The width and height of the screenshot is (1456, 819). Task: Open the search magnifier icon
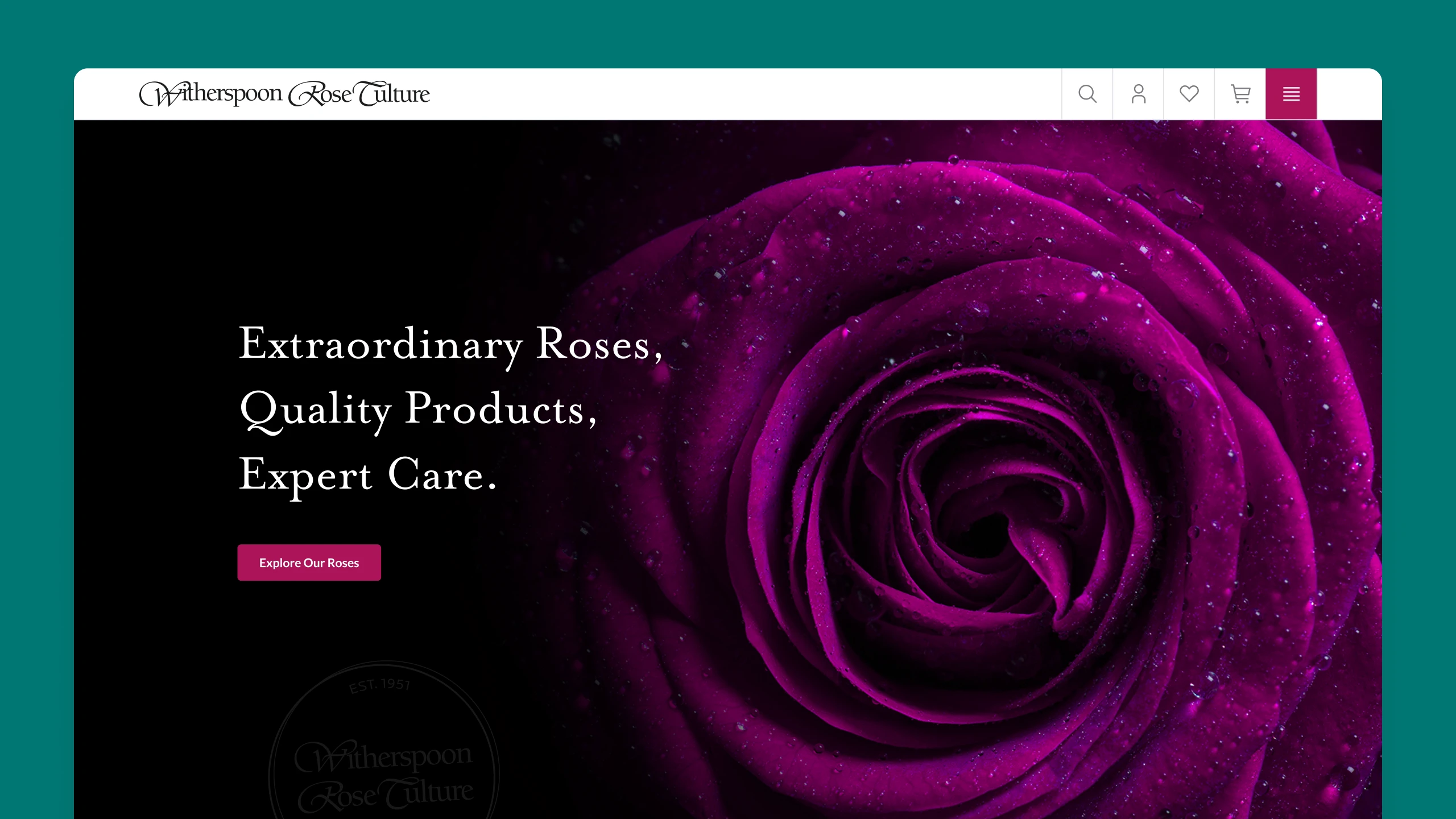click(x=1087, y=94)
